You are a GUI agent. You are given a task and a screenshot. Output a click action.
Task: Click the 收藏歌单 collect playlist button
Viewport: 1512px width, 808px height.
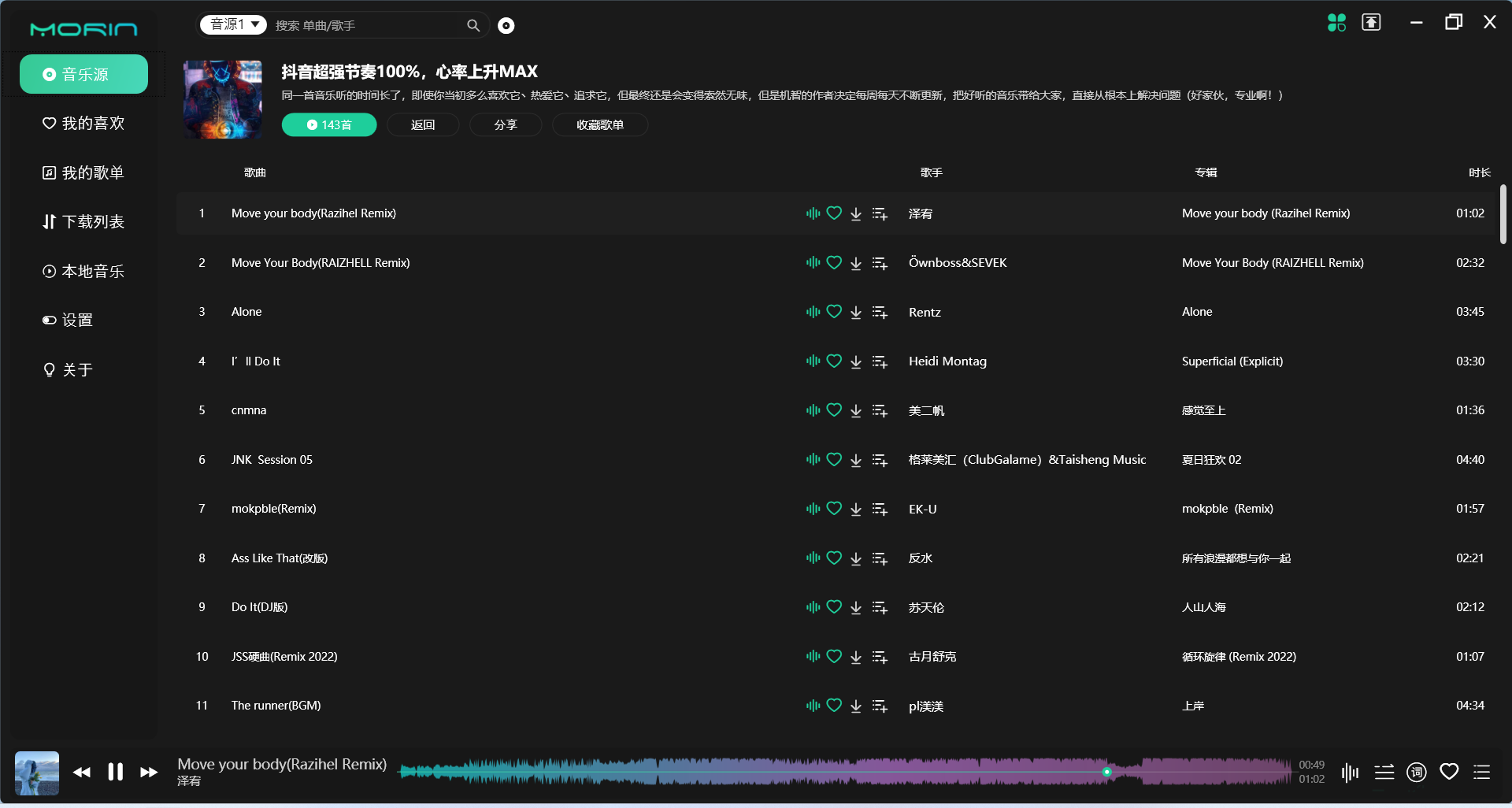click(599, 124)
